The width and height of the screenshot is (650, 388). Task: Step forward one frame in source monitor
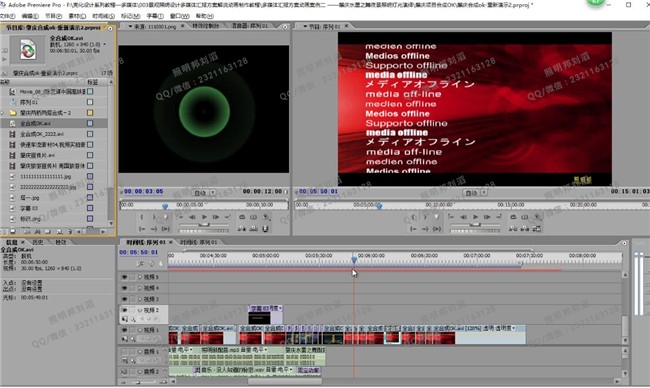click(216, 217)
